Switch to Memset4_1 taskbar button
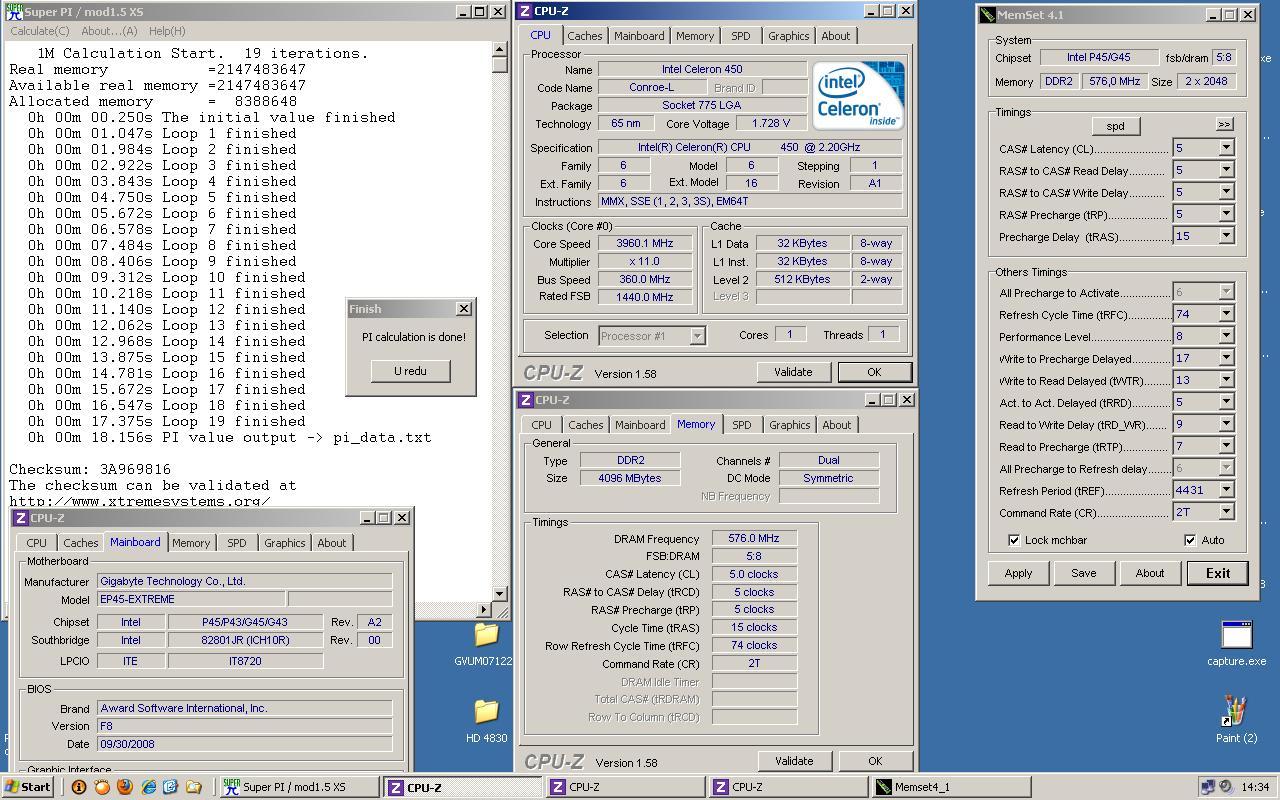Image resolution: width=1280 pixels, height=800 pixels. (952, 787)
